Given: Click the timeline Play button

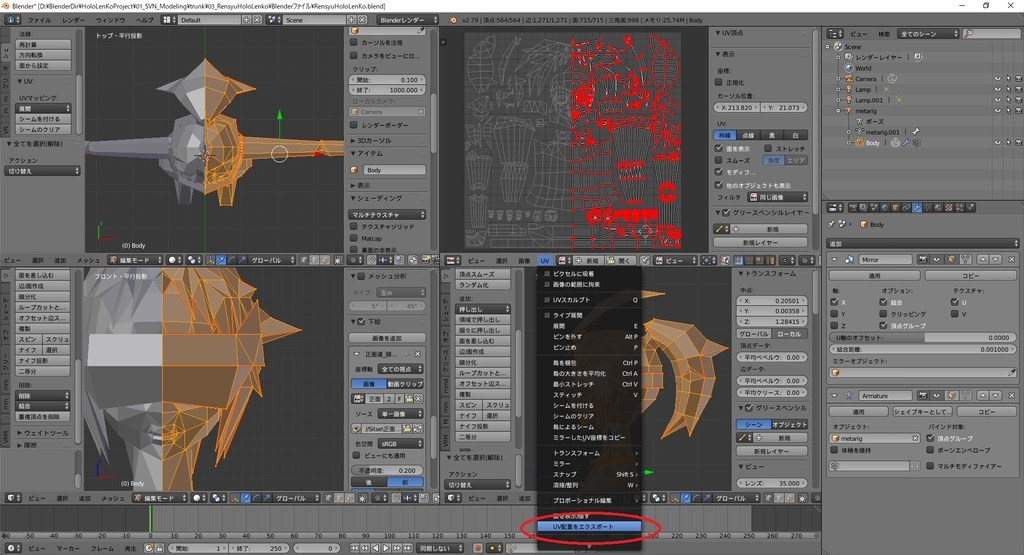Looking at the screenshot, I should click(386, 548).
